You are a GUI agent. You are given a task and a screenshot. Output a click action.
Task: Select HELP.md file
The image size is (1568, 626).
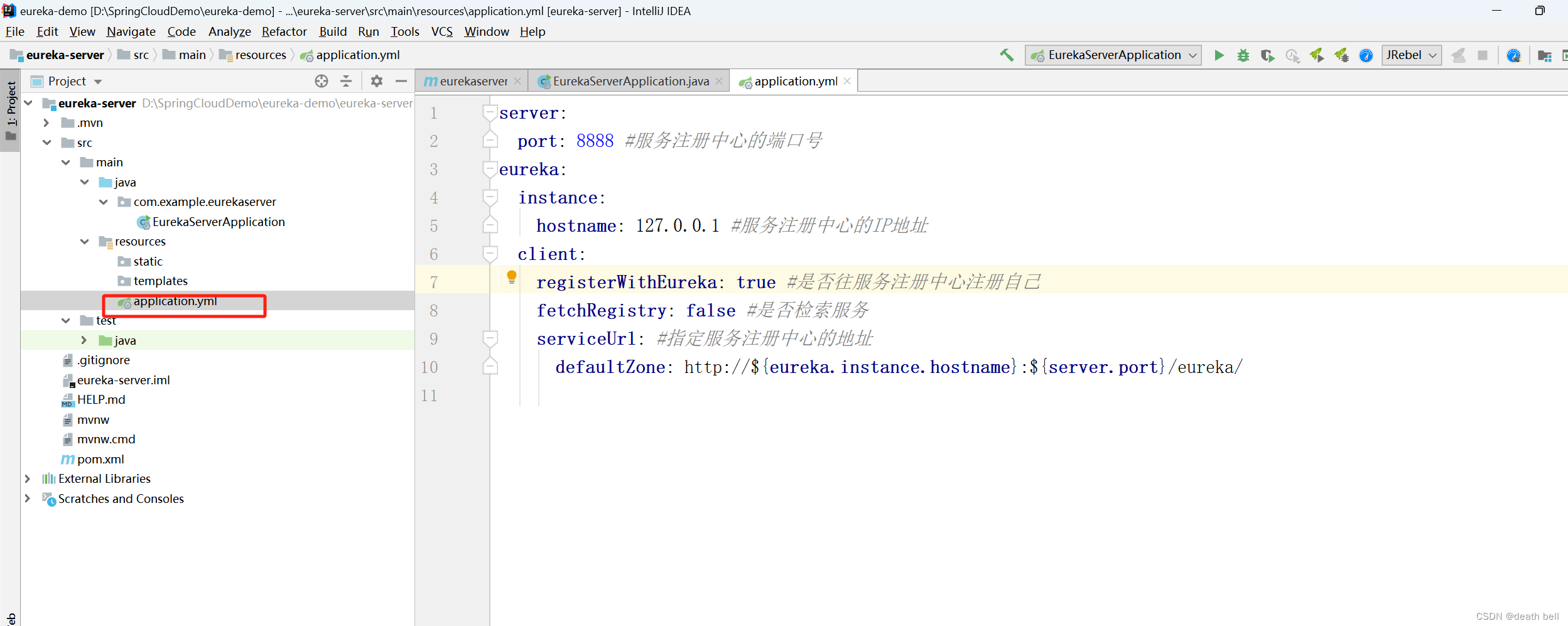100,399
